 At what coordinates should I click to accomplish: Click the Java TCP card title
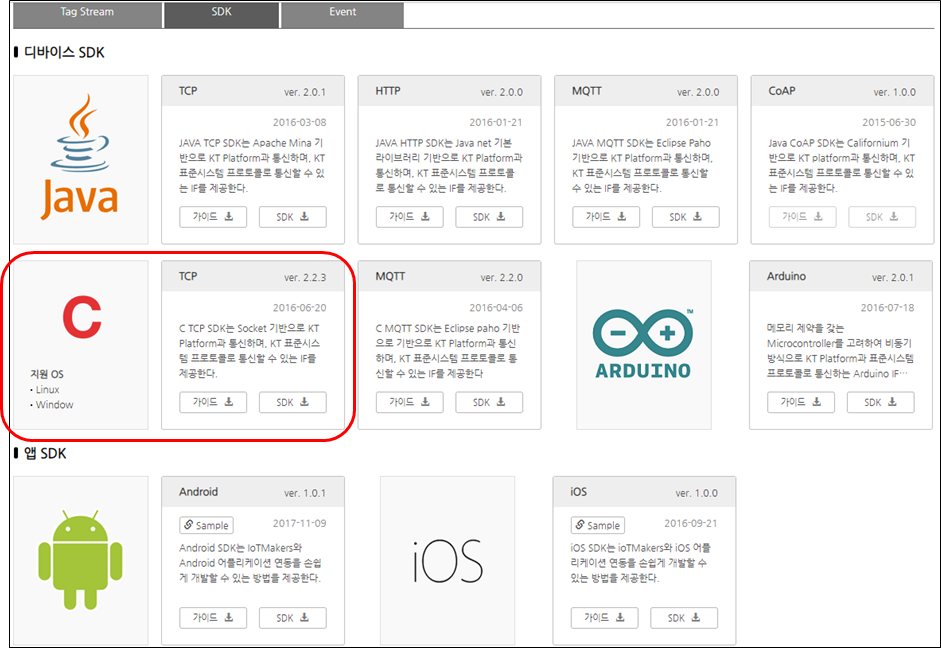188,91
